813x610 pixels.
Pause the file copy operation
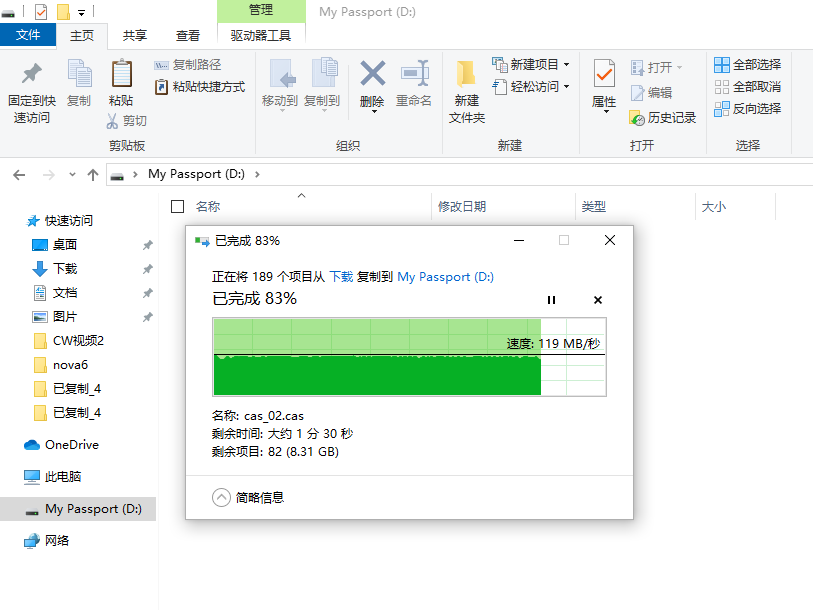(551, 300)
